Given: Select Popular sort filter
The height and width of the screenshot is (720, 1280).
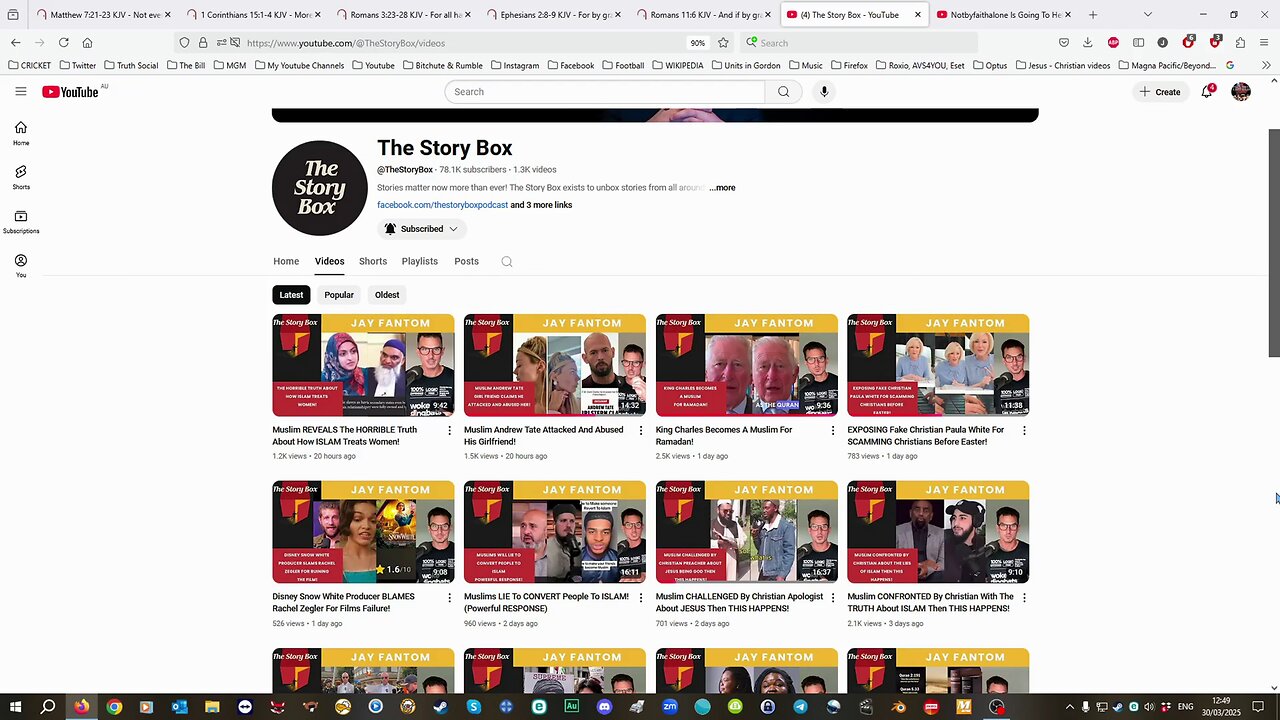Looking at the screenshot, I should click(x=339, y=295).
